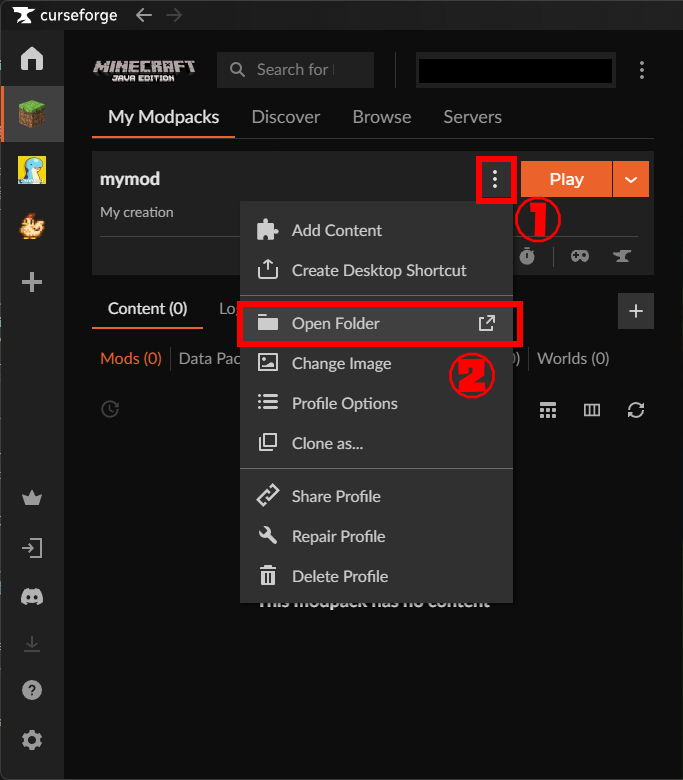Go to the CurseForge home icon
The height and width of the screenshot is (780, 683).
[32, 59]
